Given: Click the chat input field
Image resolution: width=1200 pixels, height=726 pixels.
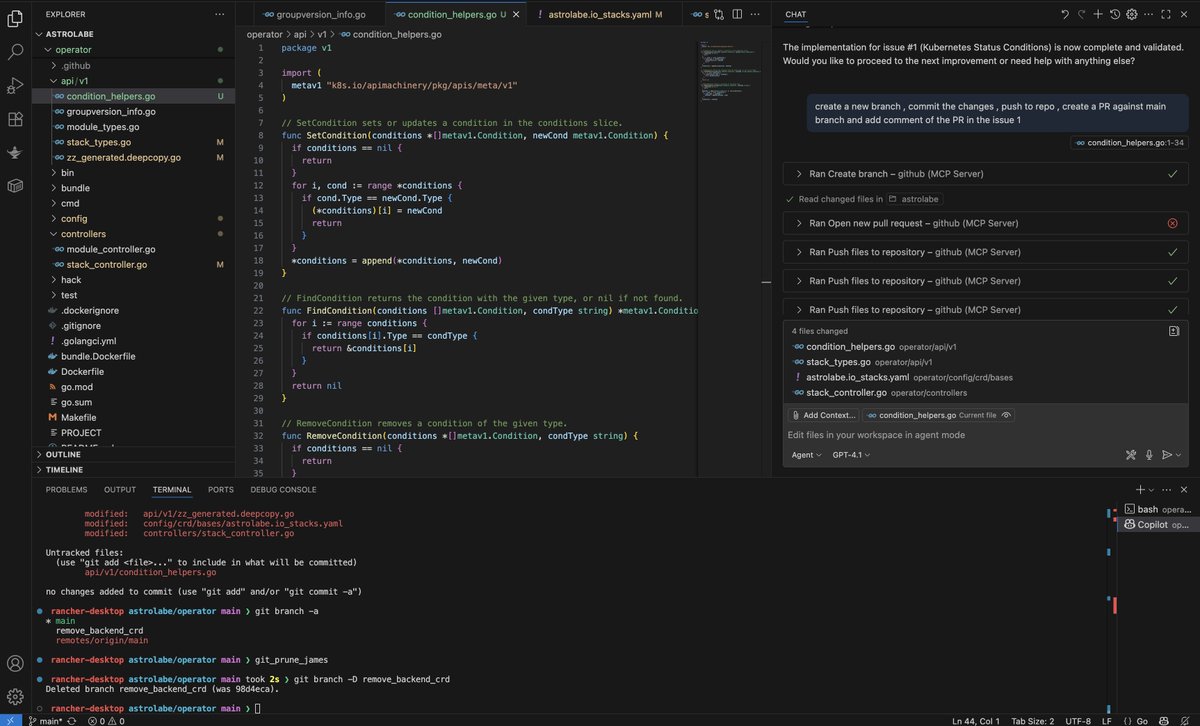Looking at the screenshot, I should click(x=985, y=435).
